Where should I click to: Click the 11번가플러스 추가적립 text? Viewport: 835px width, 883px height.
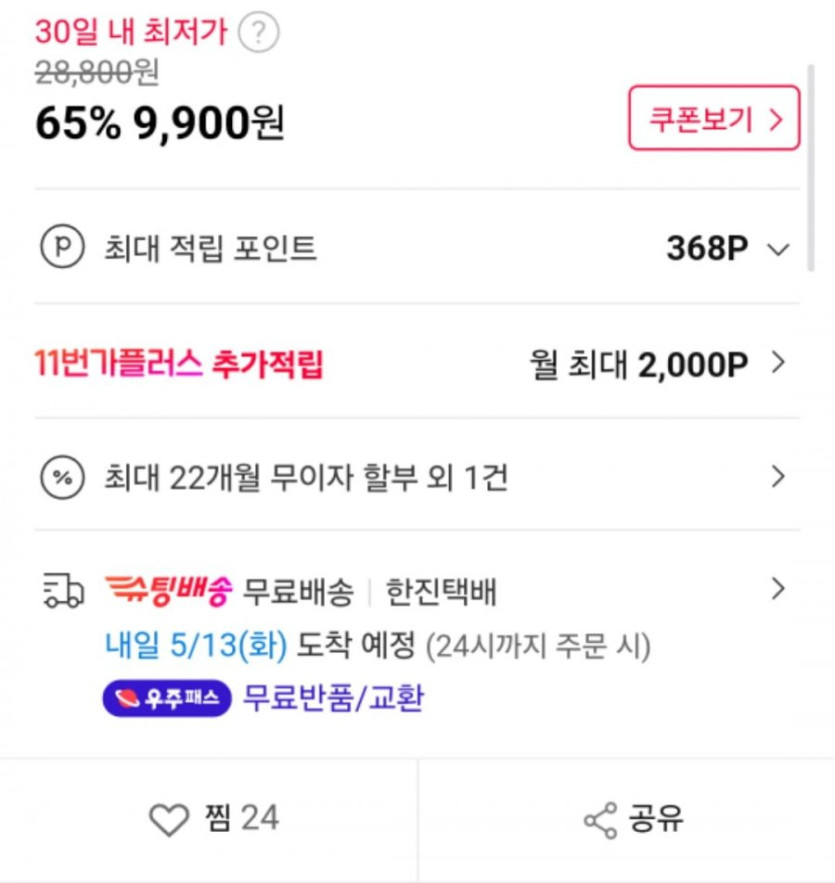tap(179, 363)
